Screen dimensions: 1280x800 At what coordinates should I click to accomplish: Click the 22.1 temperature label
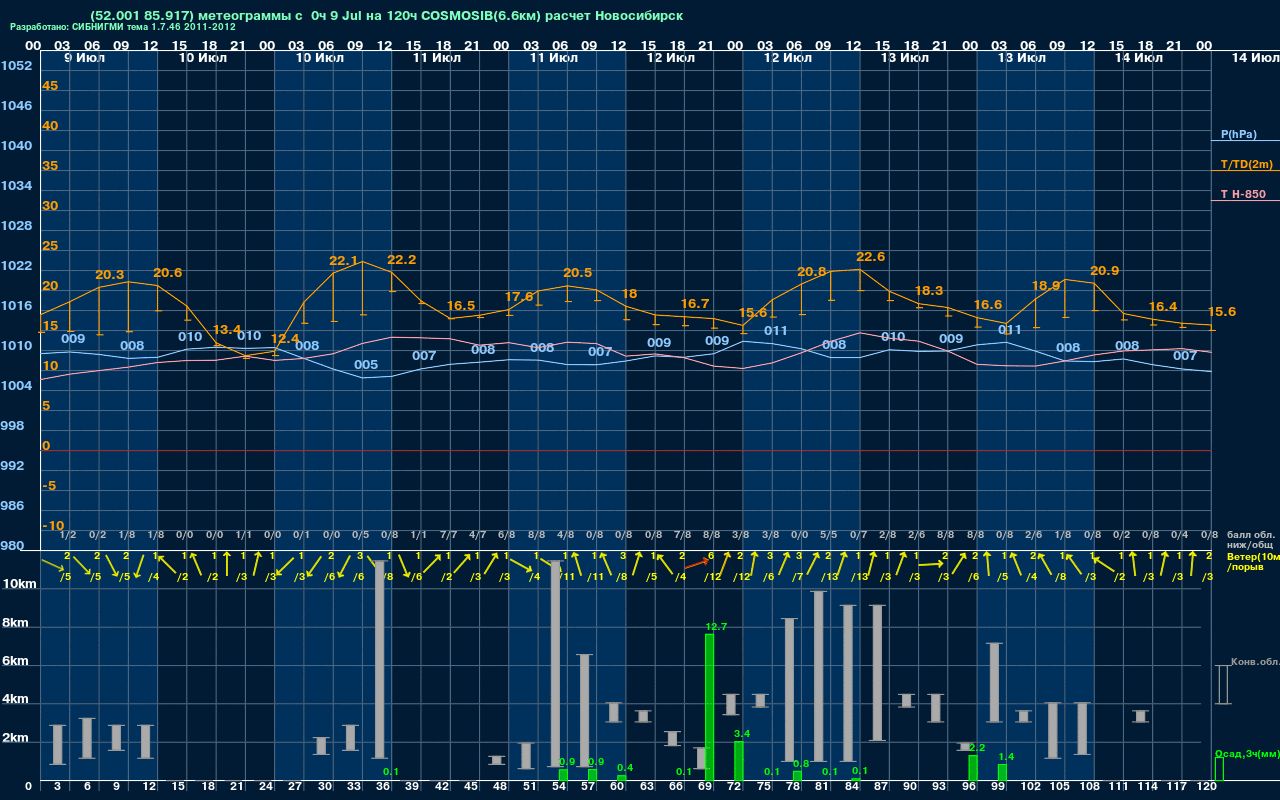click(x=344, y=261)
